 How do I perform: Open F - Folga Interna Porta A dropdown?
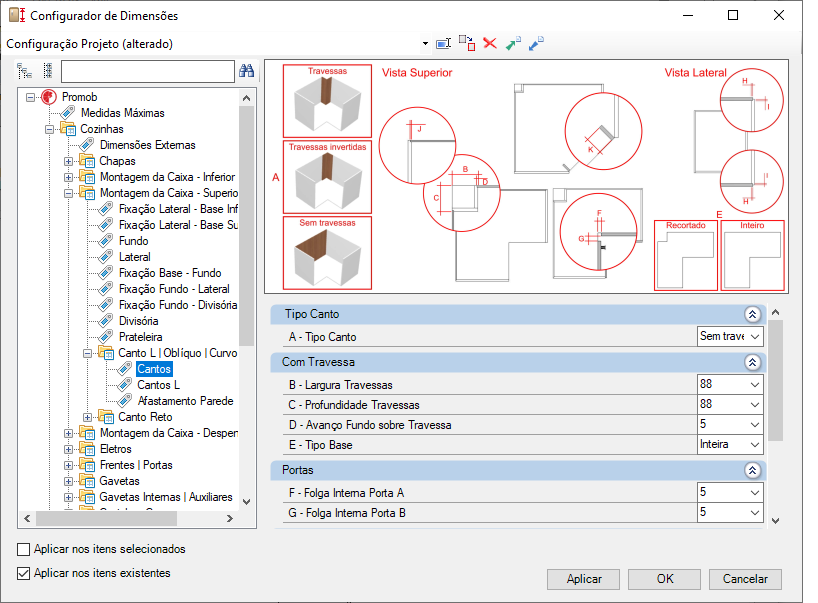[755, 493]
